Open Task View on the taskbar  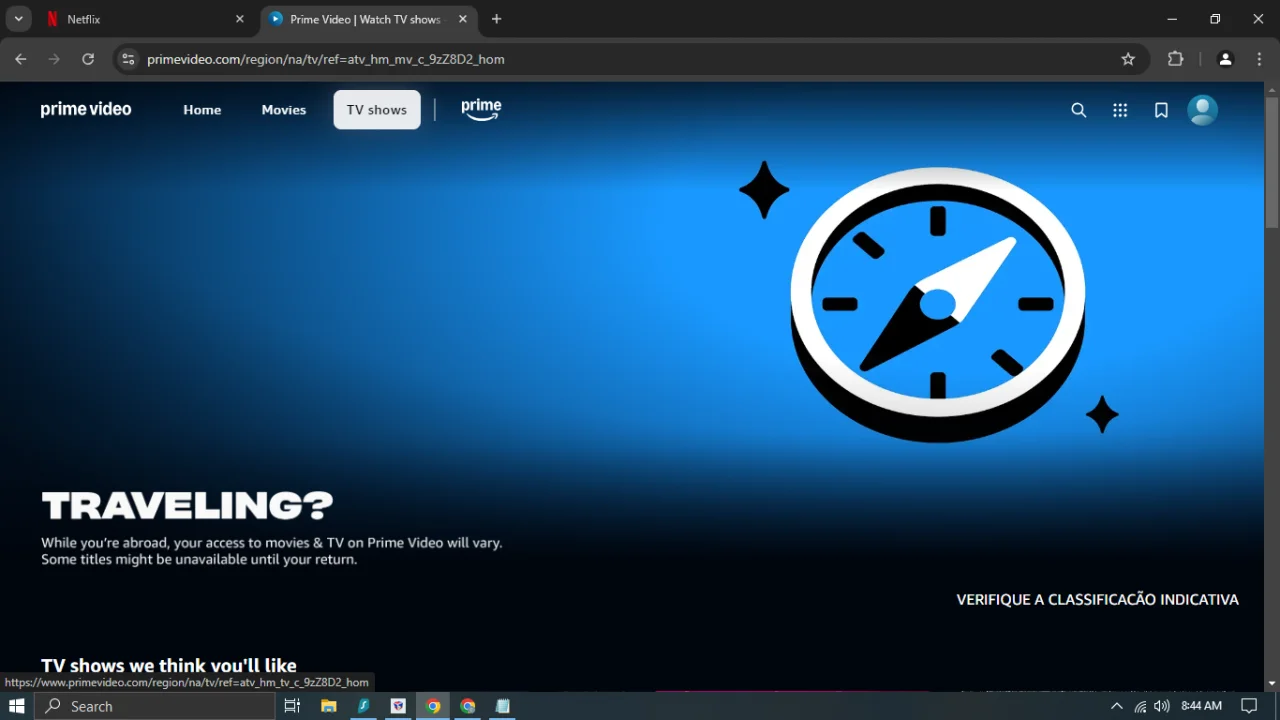[292, 706]
